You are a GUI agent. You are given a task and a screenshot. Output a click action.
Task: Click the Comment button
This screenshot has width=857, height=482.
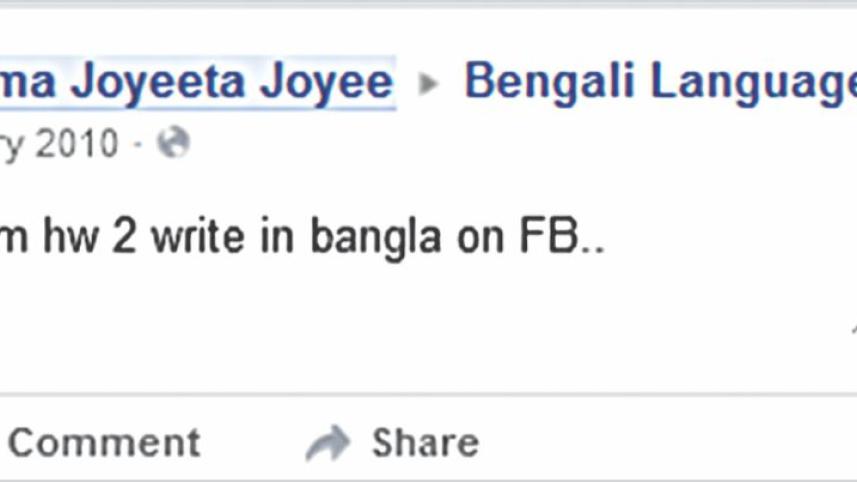coord(103,442)
